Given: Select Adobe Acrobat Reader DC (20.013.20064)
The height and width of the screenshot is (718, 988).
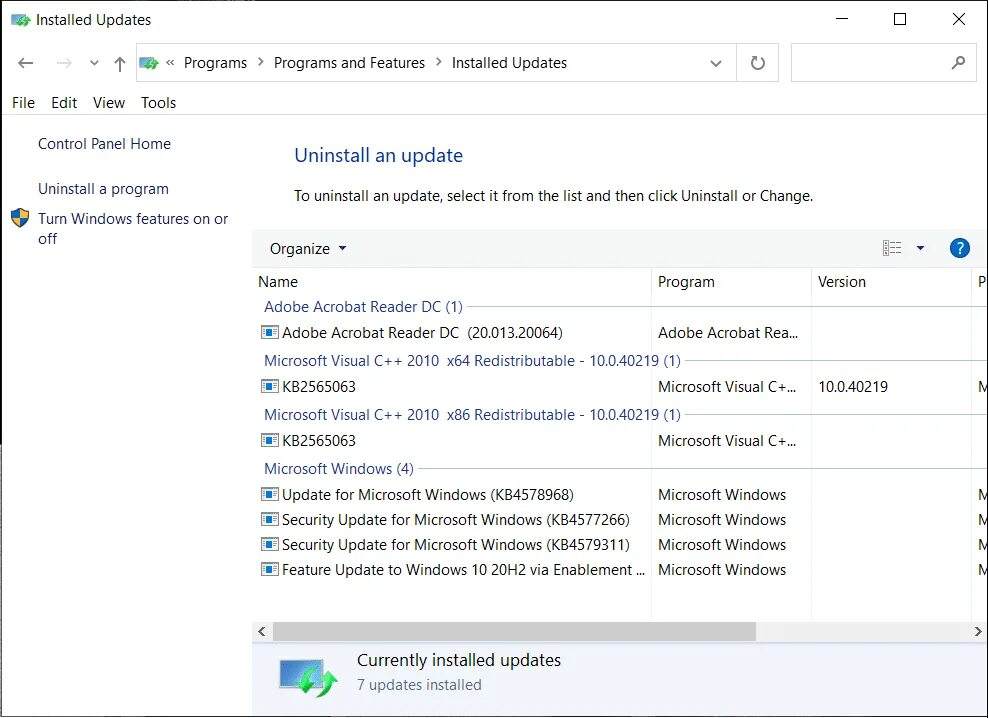Looking at the screenshot, I should point(422,333).
